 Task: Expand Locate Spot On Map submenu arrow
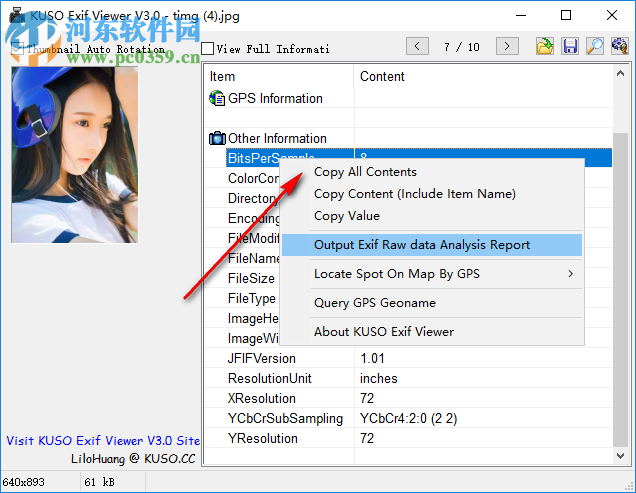[x=571, y=274]
